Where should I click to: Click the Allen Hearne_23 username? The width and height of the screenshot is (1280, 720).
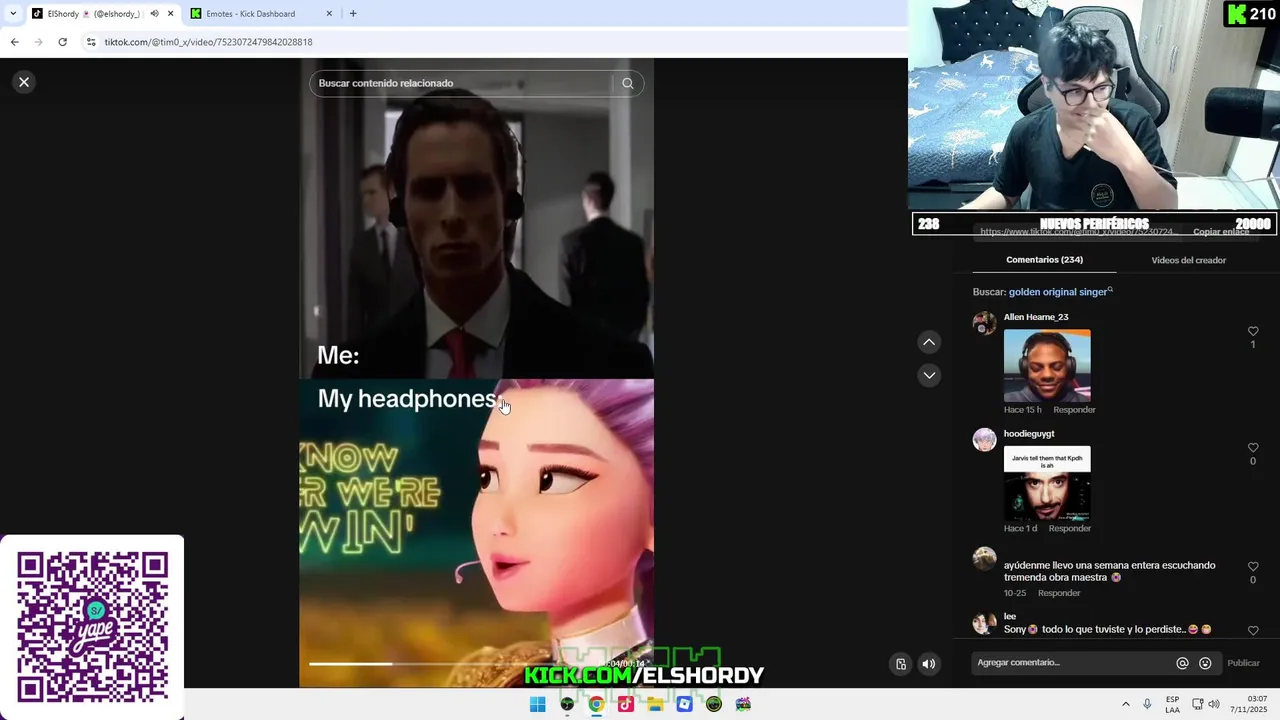point(1036,317)
